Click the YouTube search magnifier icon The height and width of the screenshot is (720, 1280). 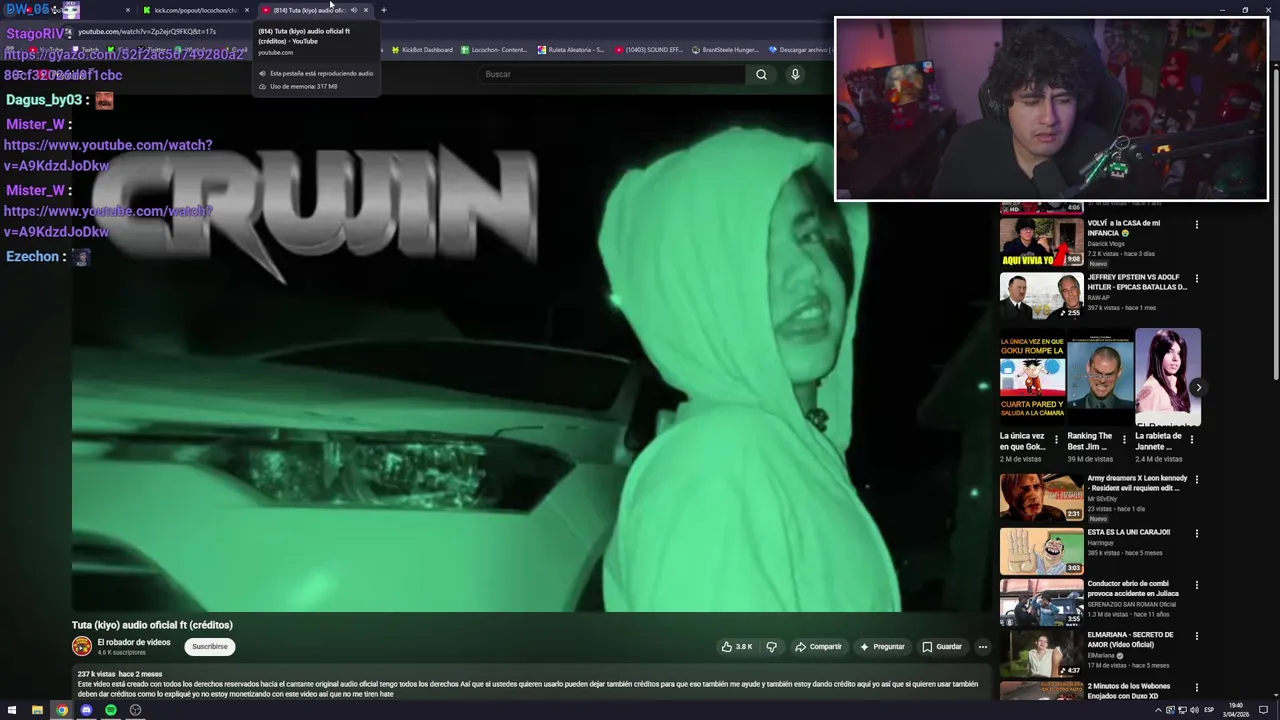[761, 74]
